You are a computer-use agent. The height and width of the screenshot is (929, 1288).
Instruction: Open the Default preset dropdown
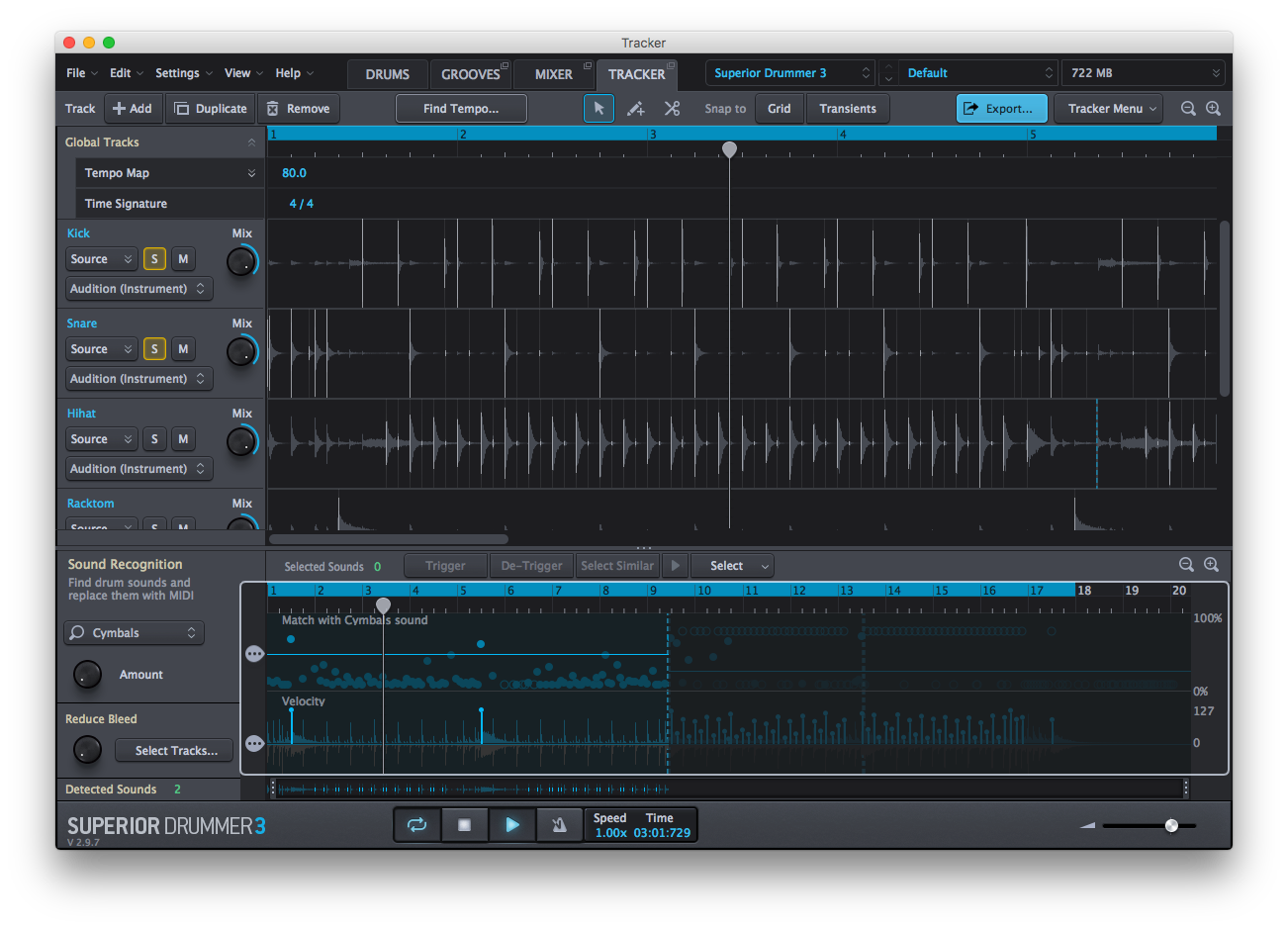(977, 73)
